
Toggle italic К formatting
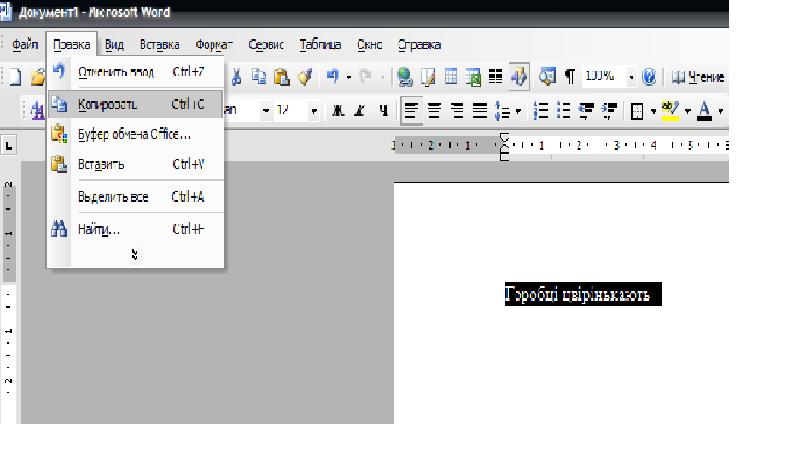360,110
